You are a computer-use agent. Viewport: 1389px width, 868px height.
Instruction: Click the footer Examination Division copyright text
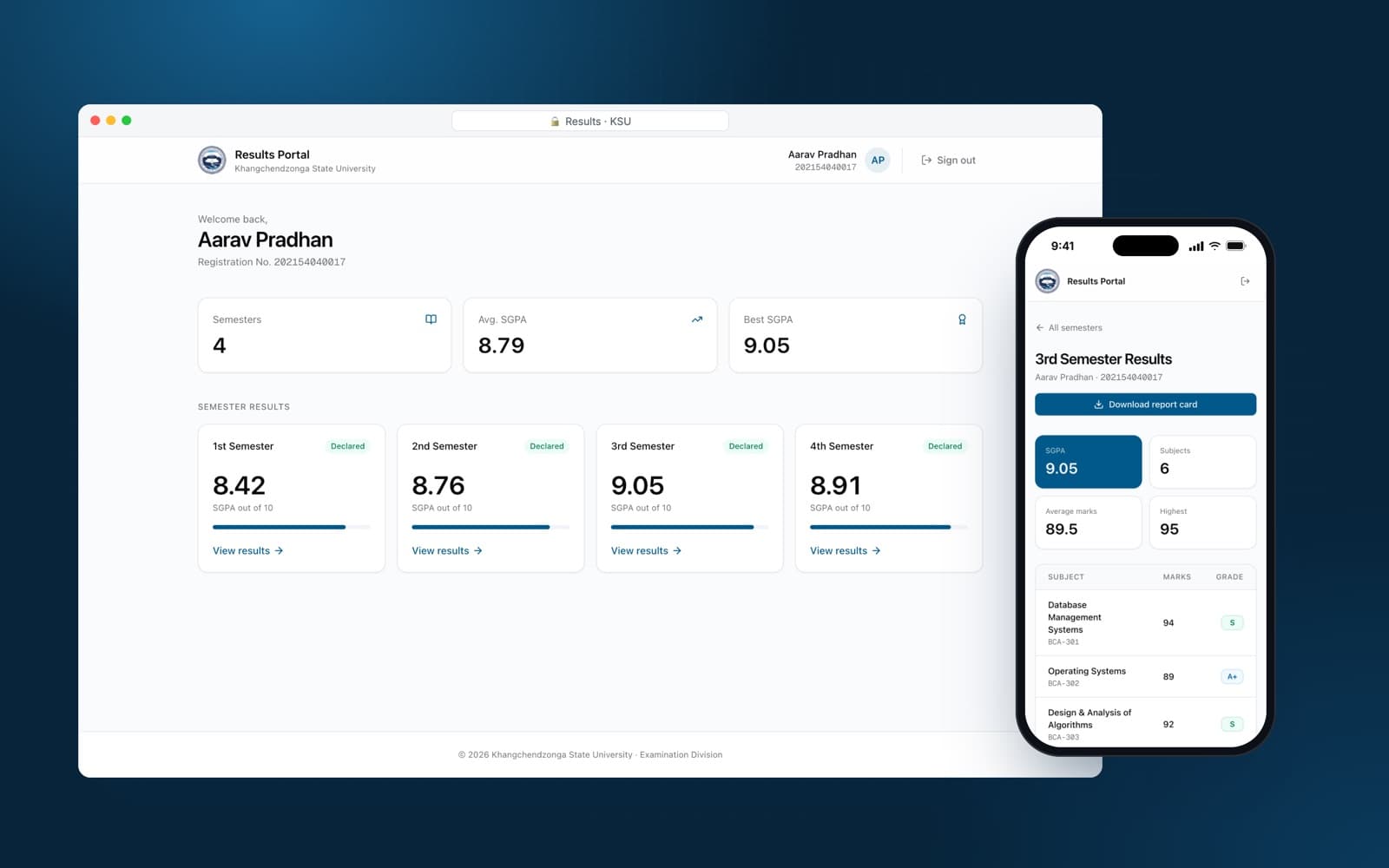[x=590, y=755]
